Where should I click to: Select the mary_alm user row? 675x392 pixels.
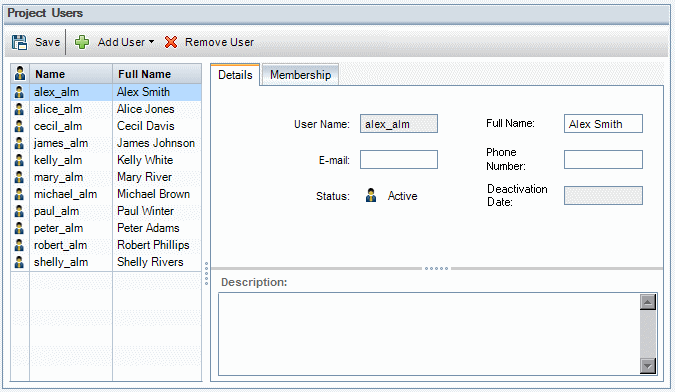coord(106,177)
